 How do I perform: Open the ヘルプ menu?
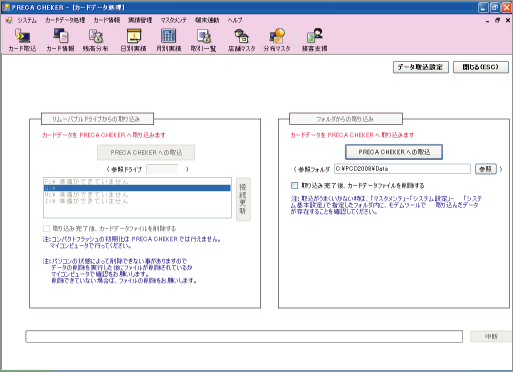point(235,20)
